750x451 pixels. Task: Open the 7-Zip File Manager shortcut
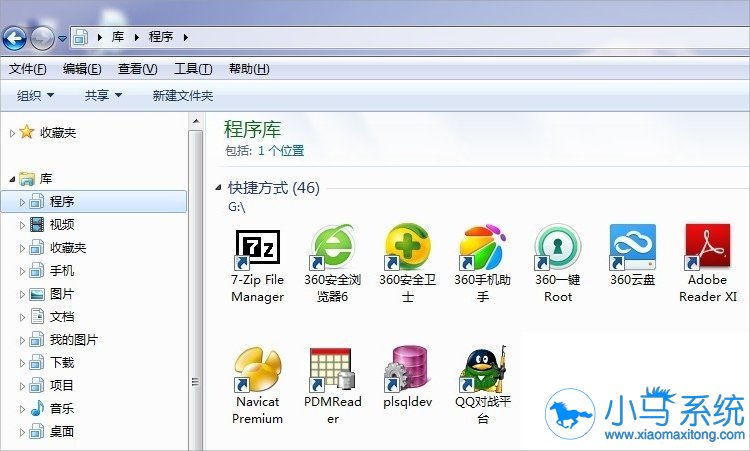[x=257, y=264]
